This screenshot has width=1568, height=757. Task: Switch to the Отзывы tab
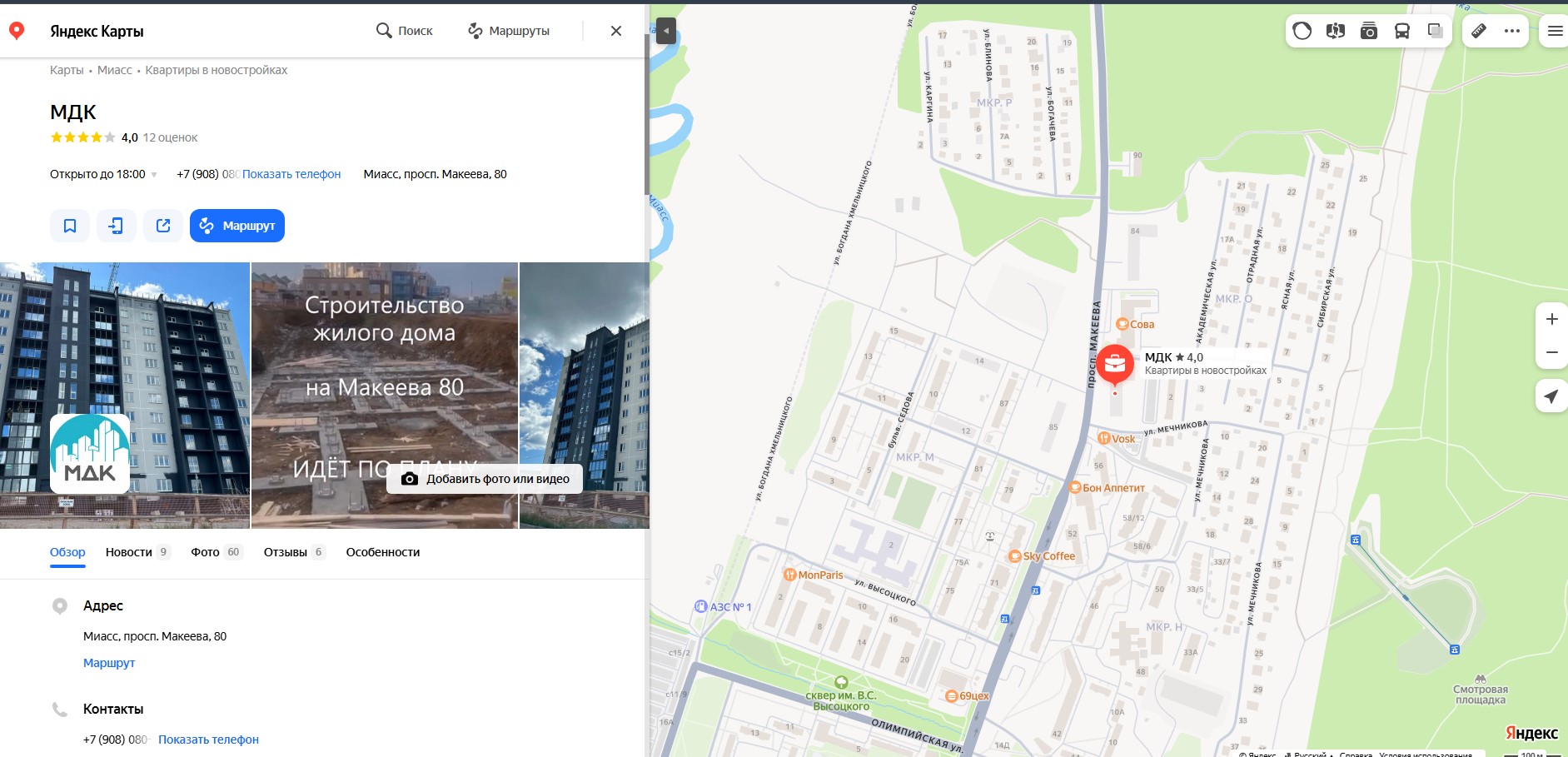295,552
